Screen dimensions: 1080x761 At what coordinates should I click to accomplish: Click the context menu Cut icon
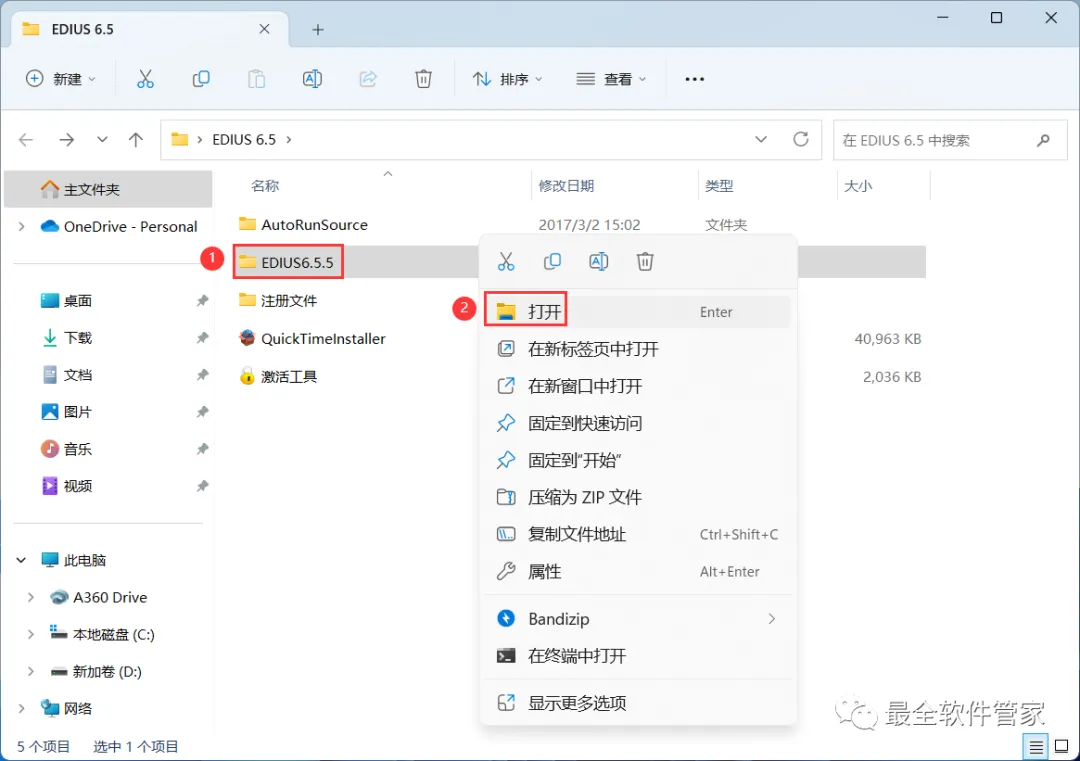pos(506,262)
